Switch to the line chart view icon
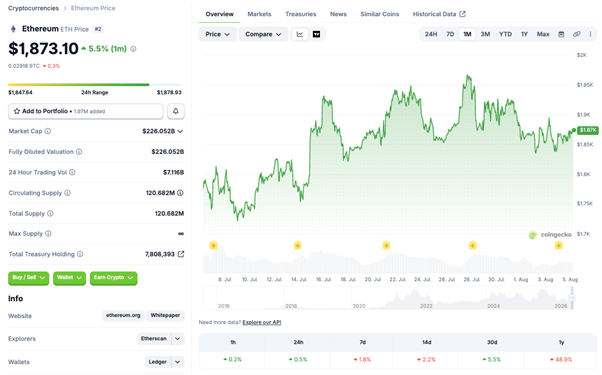This screenshot has width=602, height=375. (300, 34)
